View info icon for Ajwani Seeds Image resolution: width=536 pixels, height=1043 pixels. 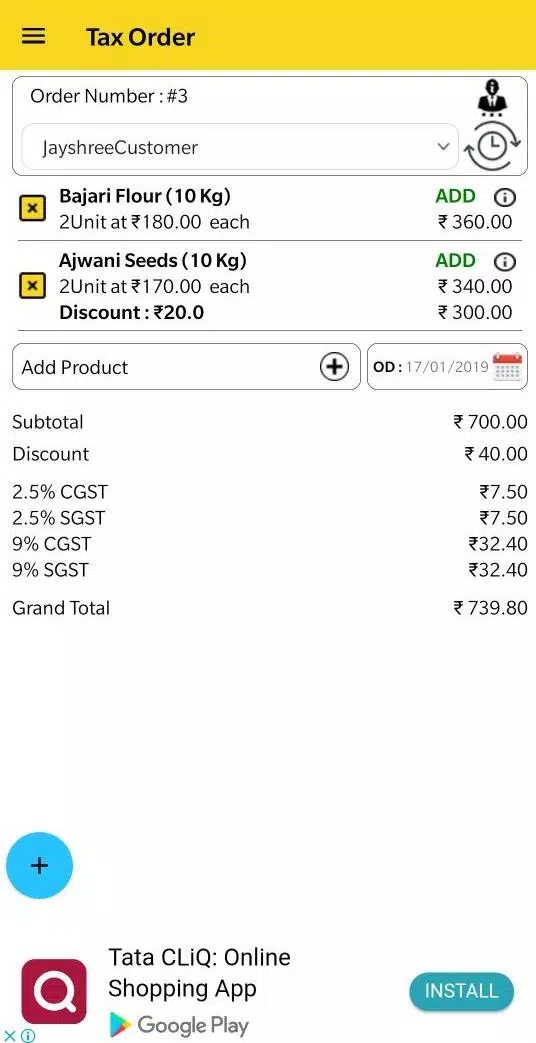click(x=505, y=262)
